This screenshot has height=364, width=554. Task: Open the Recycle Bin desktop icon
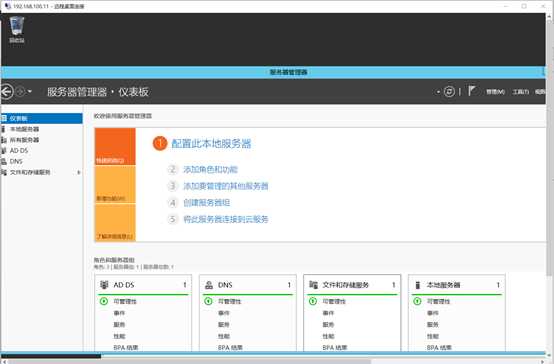(x=17, y=30)
